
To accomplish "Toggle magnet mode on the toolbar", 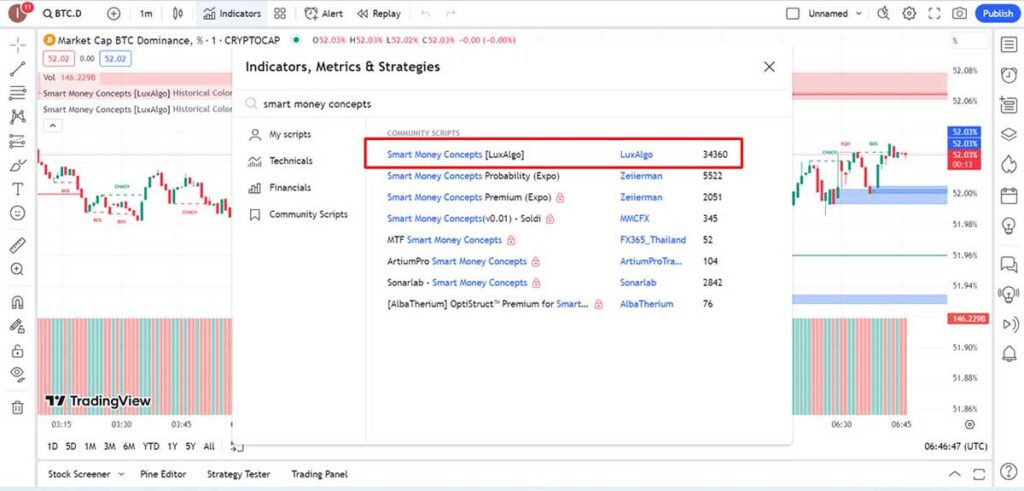I will [18, 302].
